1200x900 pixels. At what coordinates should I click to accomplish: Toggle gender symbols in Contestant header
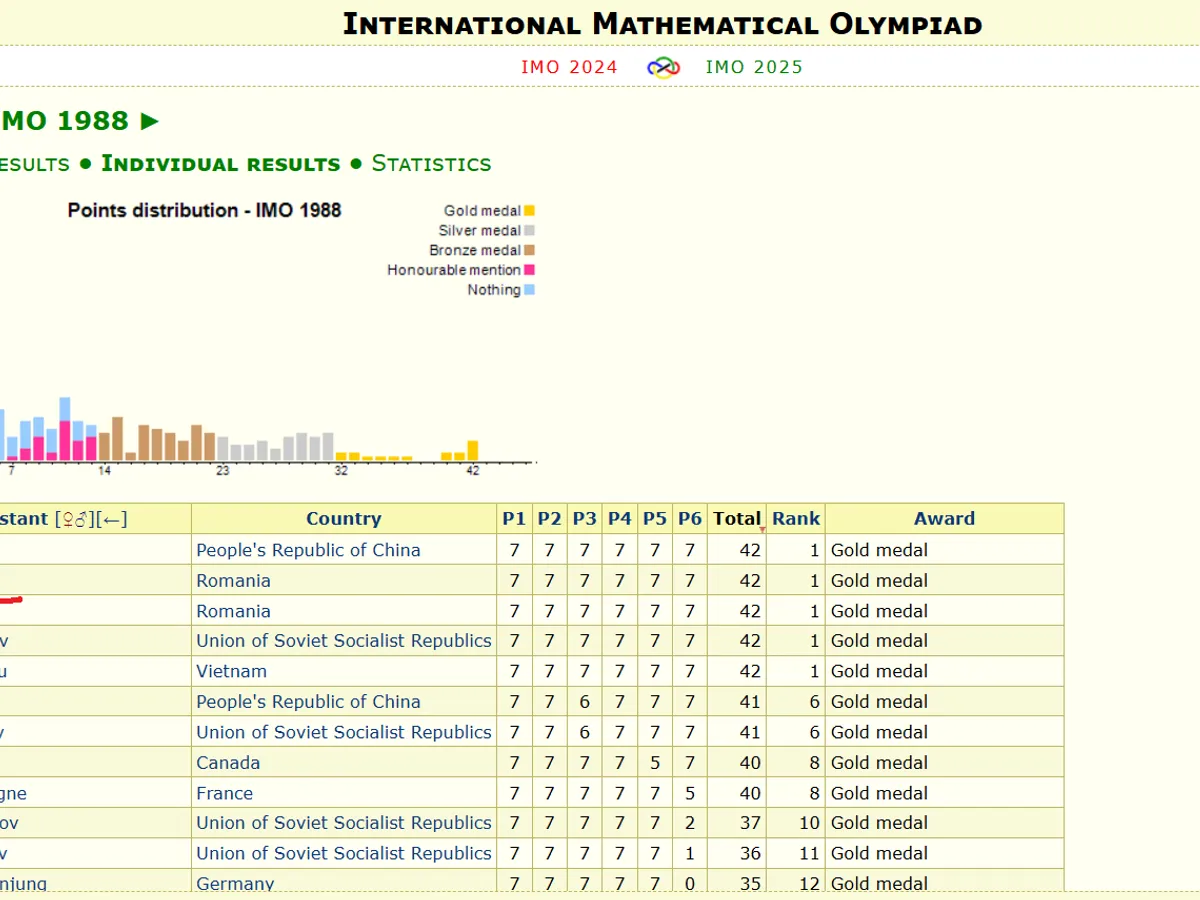pyautogui.click(x=74, y=519)
